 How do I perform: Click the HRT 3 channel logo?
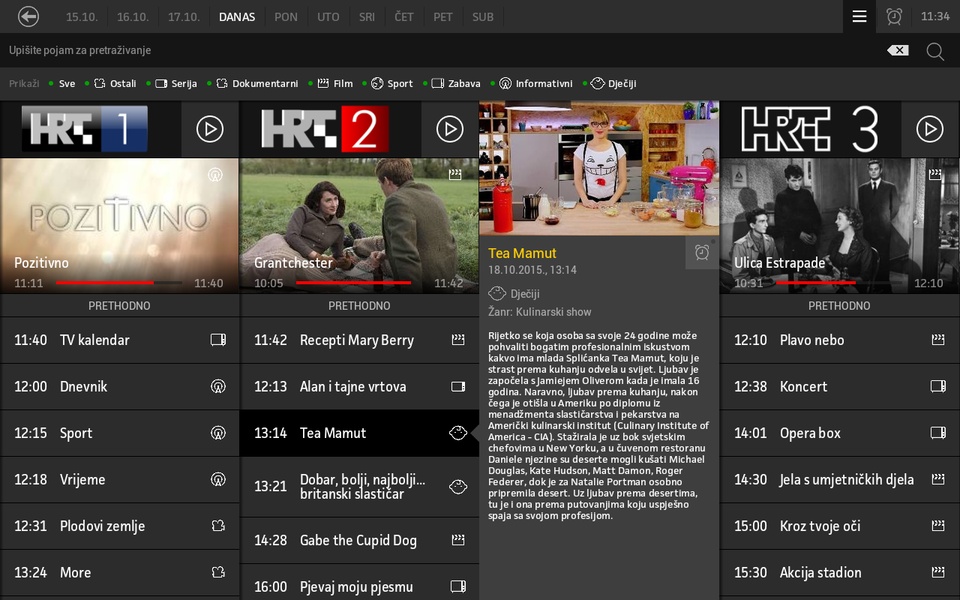click(811, 129)
